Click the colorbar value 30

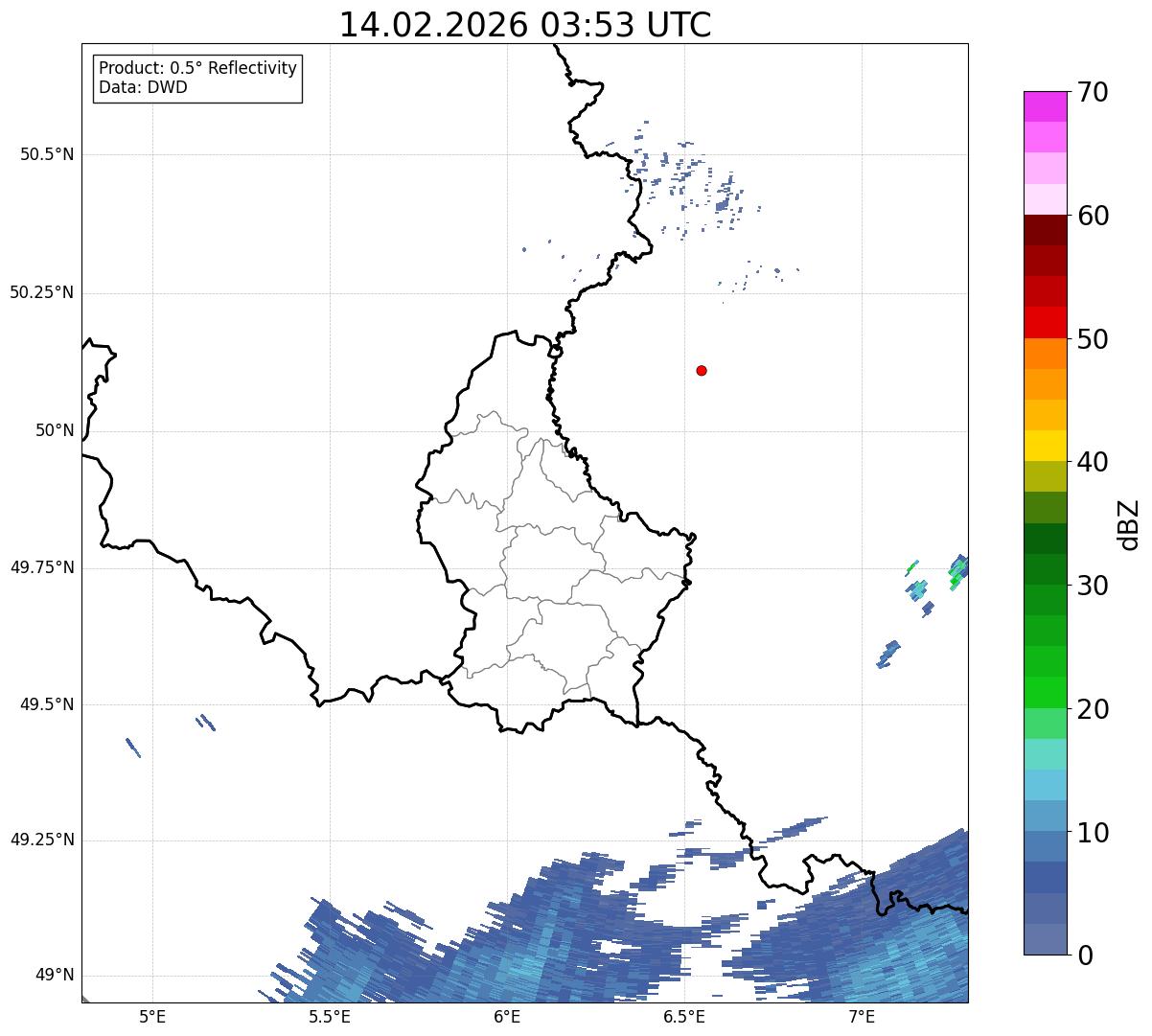[x=1094, y=586]
